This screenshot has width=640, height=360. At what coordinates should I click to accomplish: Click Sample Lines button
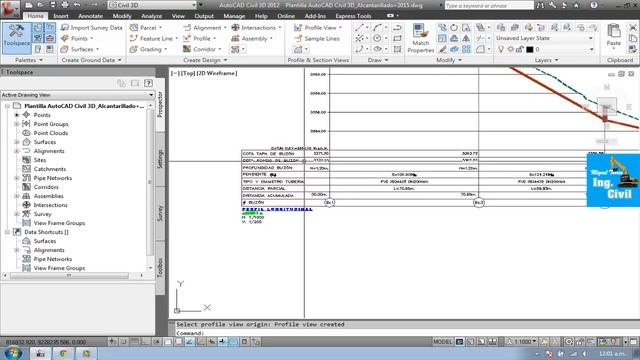pyautogui.click(x=317, y=38)
